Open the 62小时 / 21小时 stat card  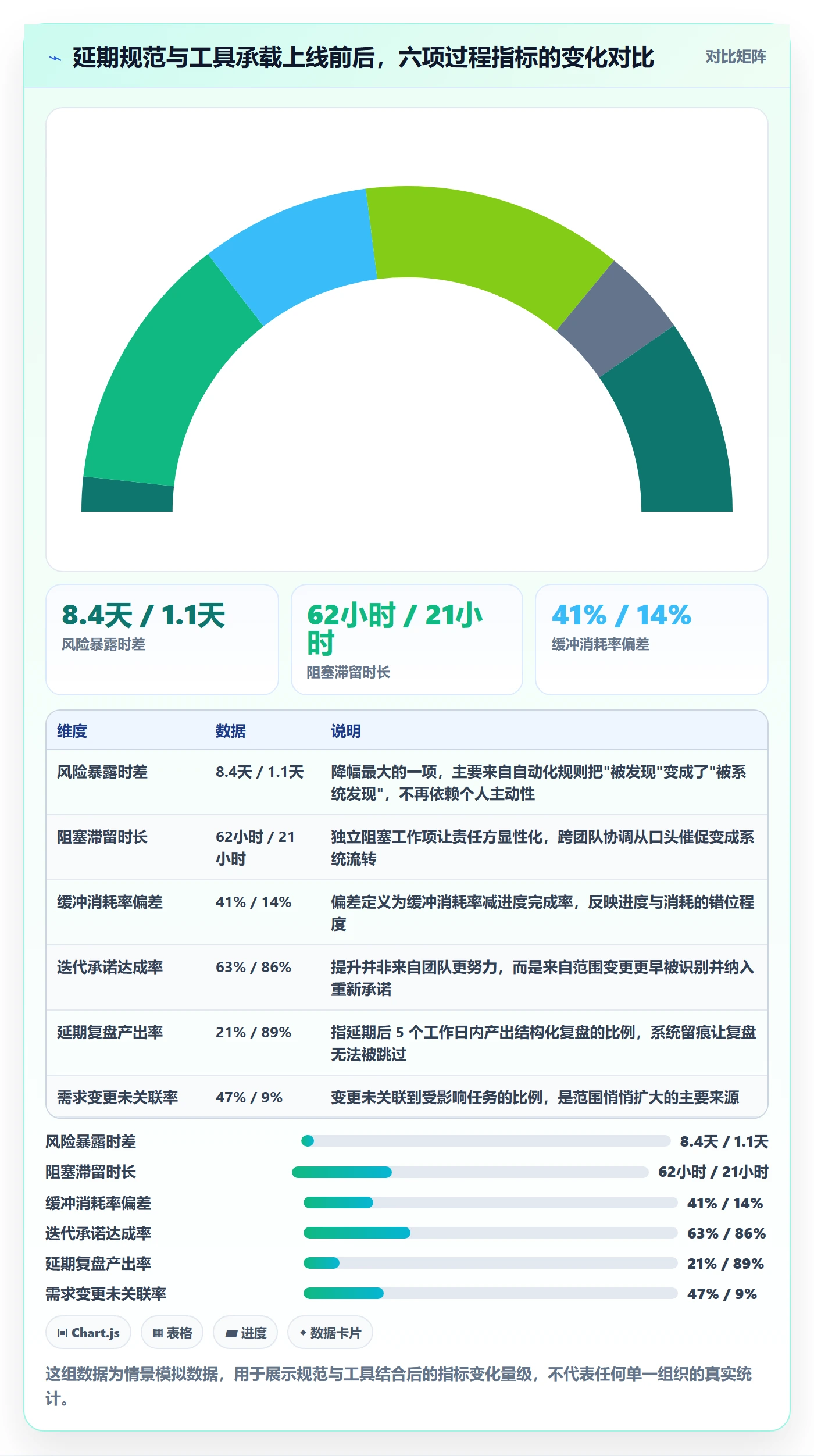(407, 639)
